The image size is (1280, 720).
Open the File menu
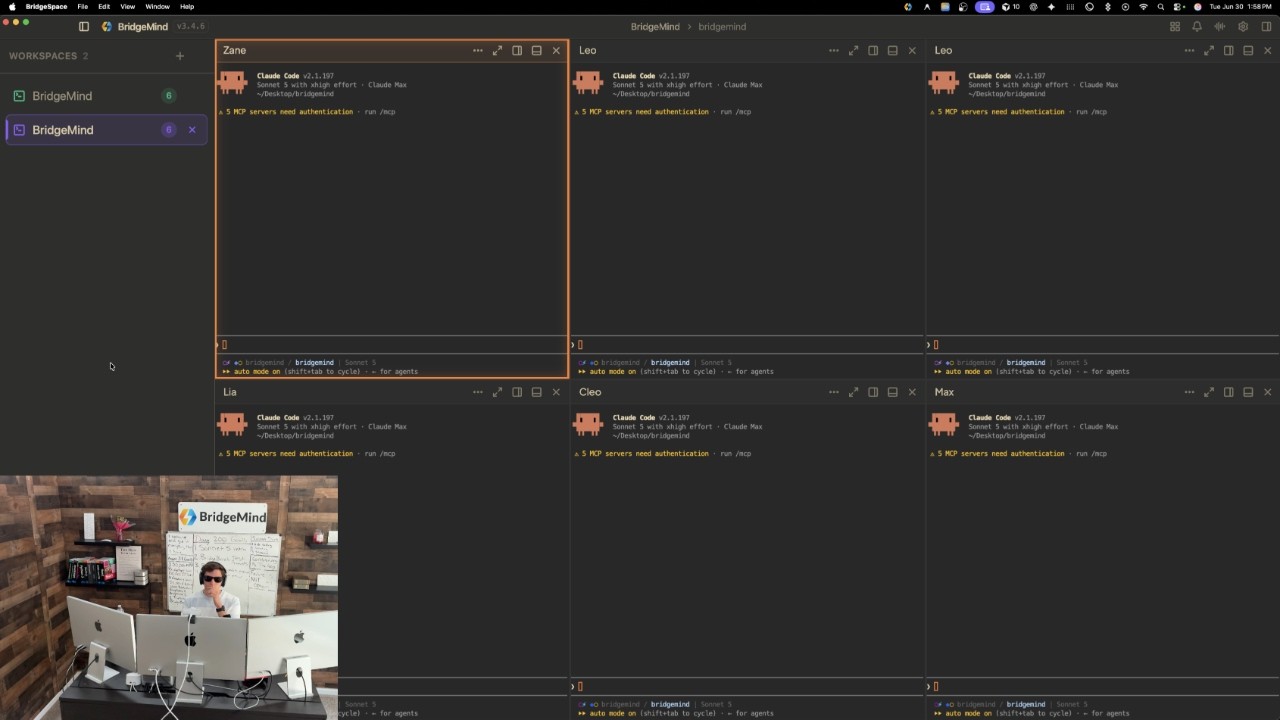tap(83, 7)
